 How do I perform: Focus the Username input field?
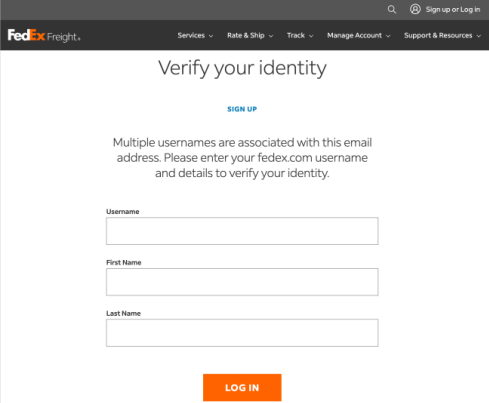pos(242,231)
